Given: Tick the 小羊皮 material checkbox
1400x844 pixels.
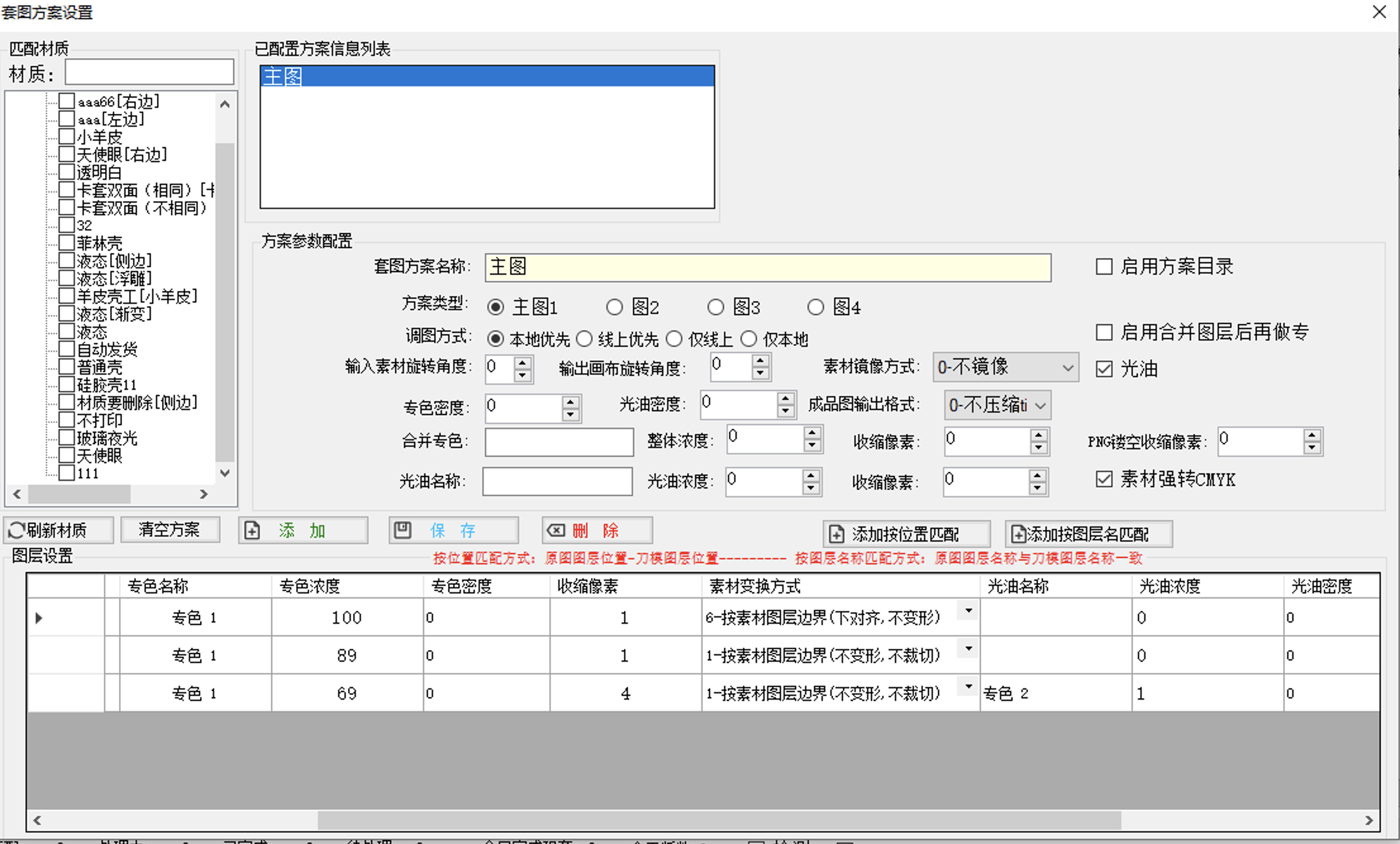Looking at the screenshot, I should point(67,137).
